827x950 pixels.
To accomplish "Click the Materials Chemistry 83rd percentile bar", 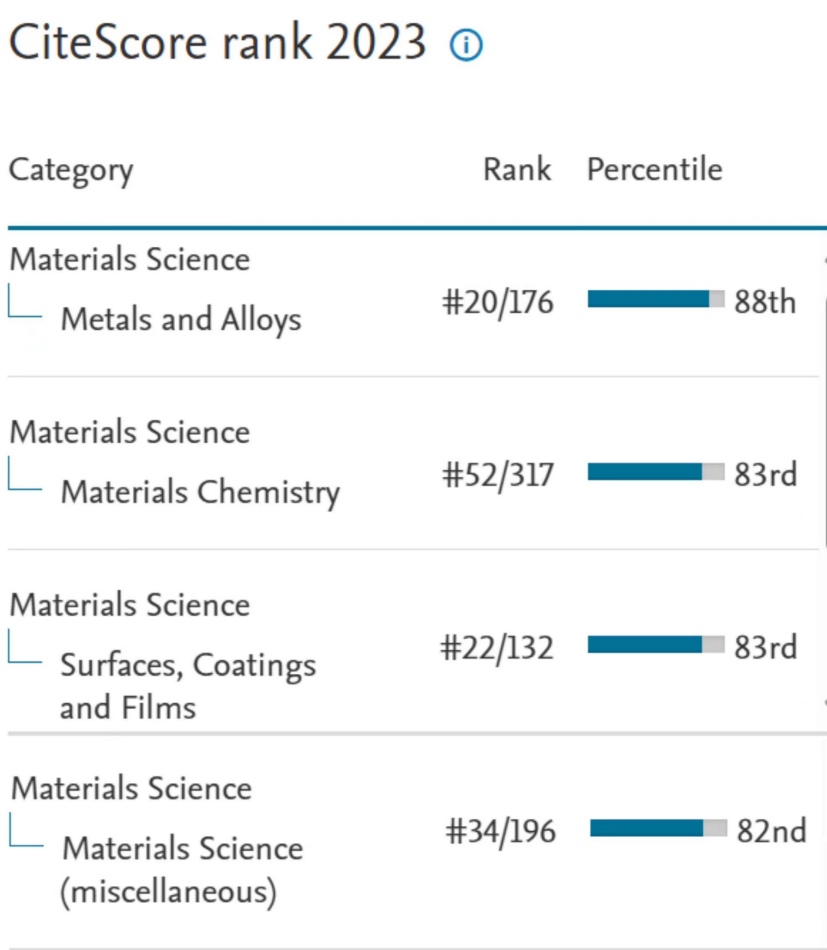I will [656, 472].
